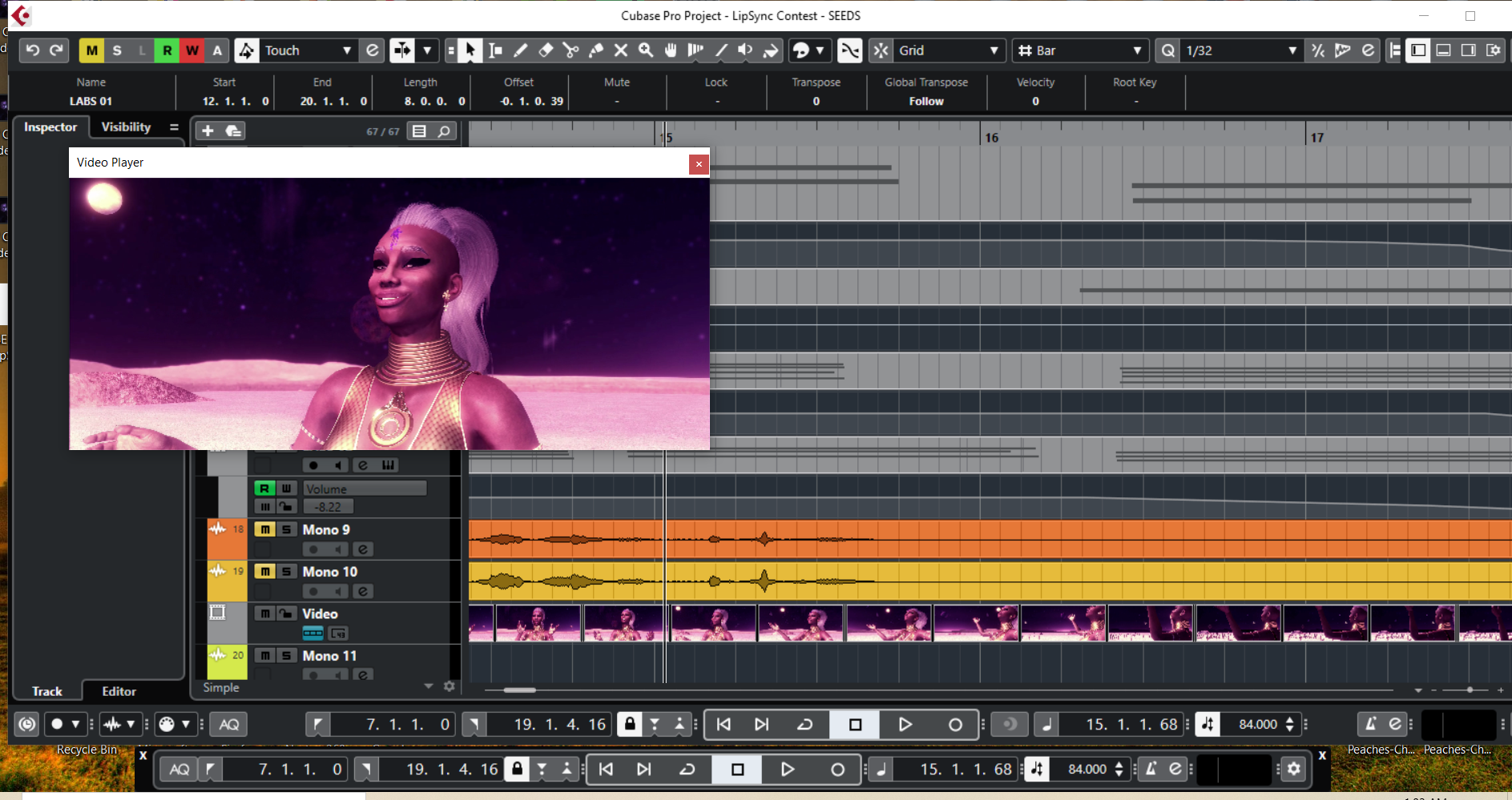The width and height of the screenshot is (1512, 800).
Task: Toggle global Write automation button W
Action: (x=192, y=50)
